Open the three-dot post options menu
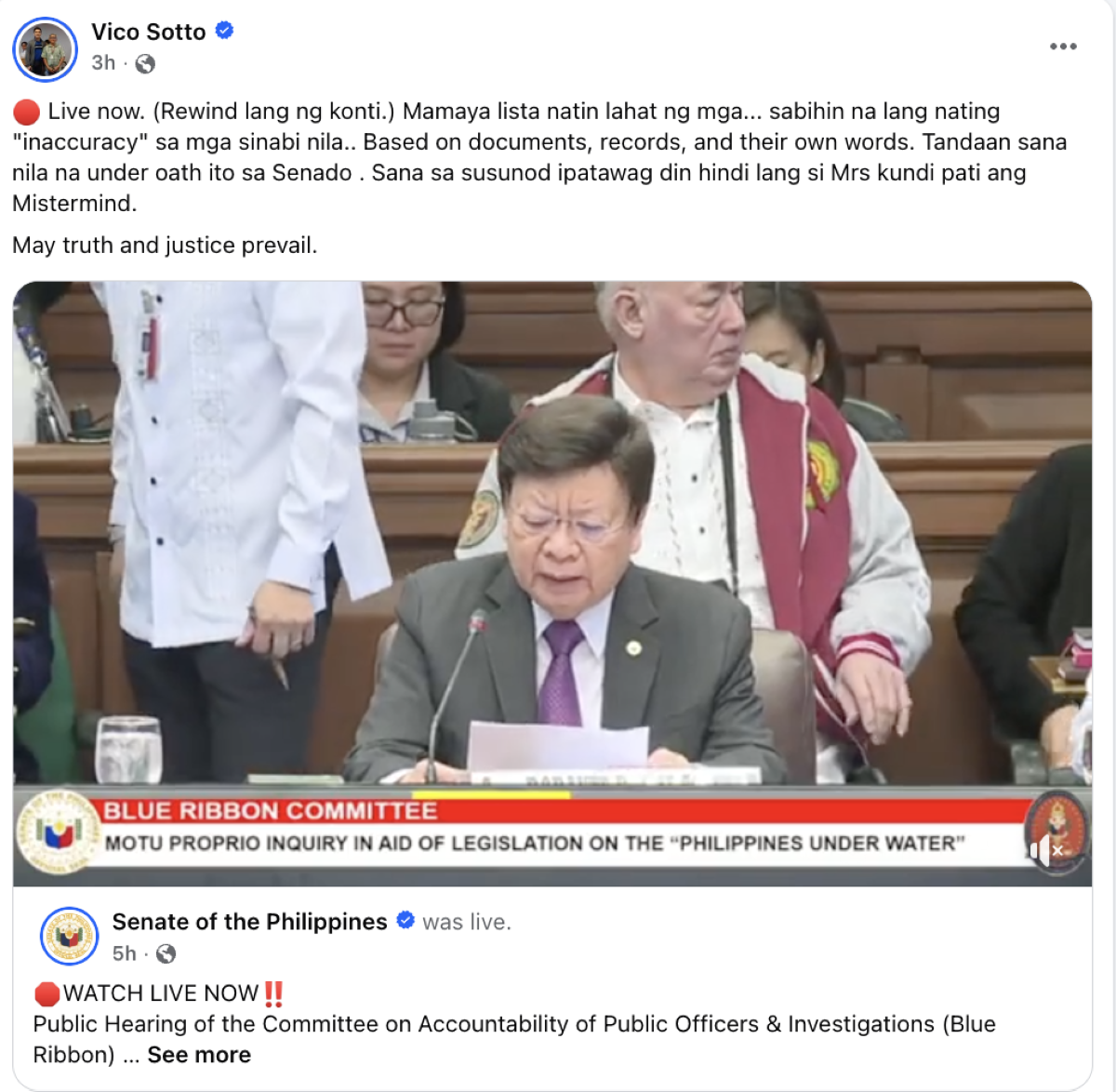The image size is (1116, 1092). tap(1063, 47)
